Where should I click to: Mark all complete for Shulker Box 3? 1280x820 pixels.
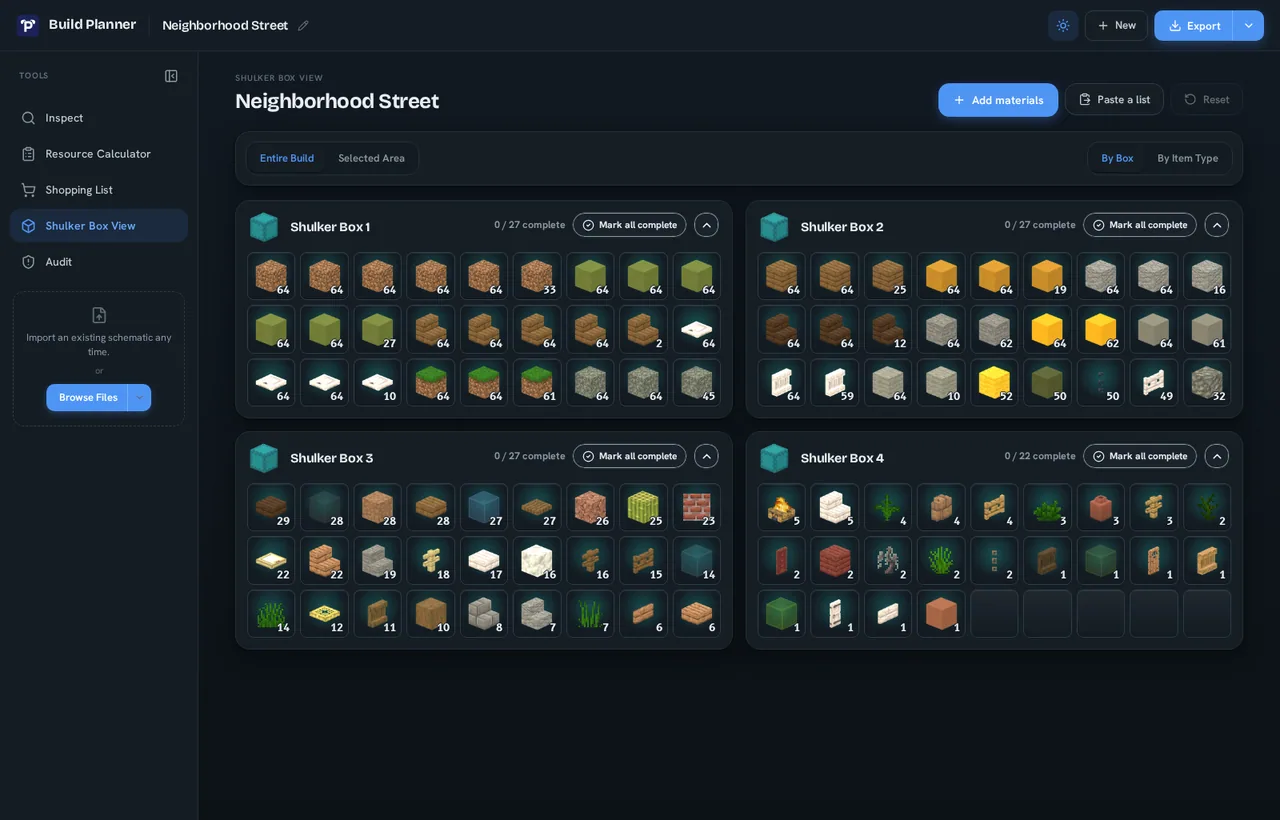[x=630, y=456]
